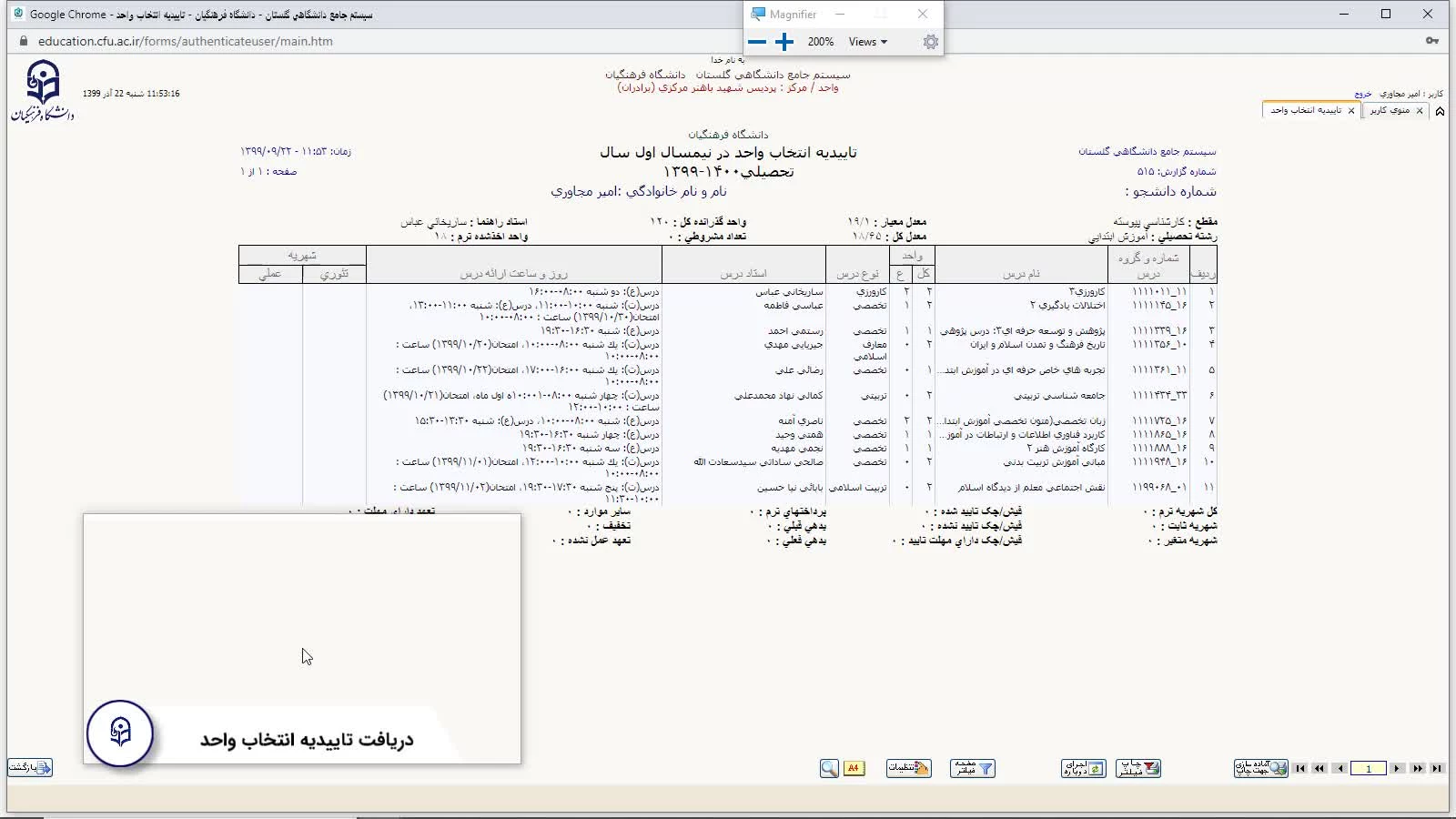The image size is (1456, 819).
Task: Click the A4 page size icon
Action: [854, 769]
